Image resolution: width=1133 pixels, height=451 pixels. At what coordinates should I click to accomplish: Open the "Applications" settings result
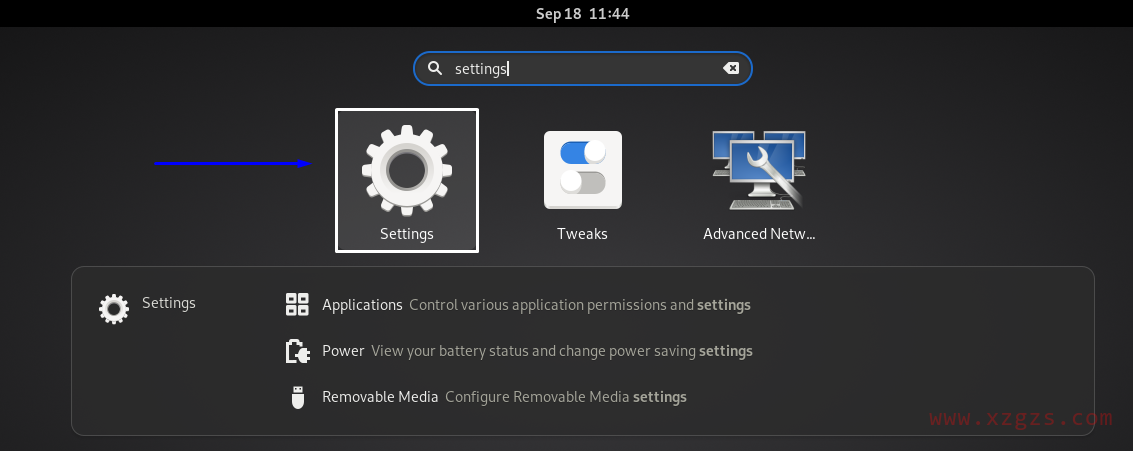pos(362,305)
